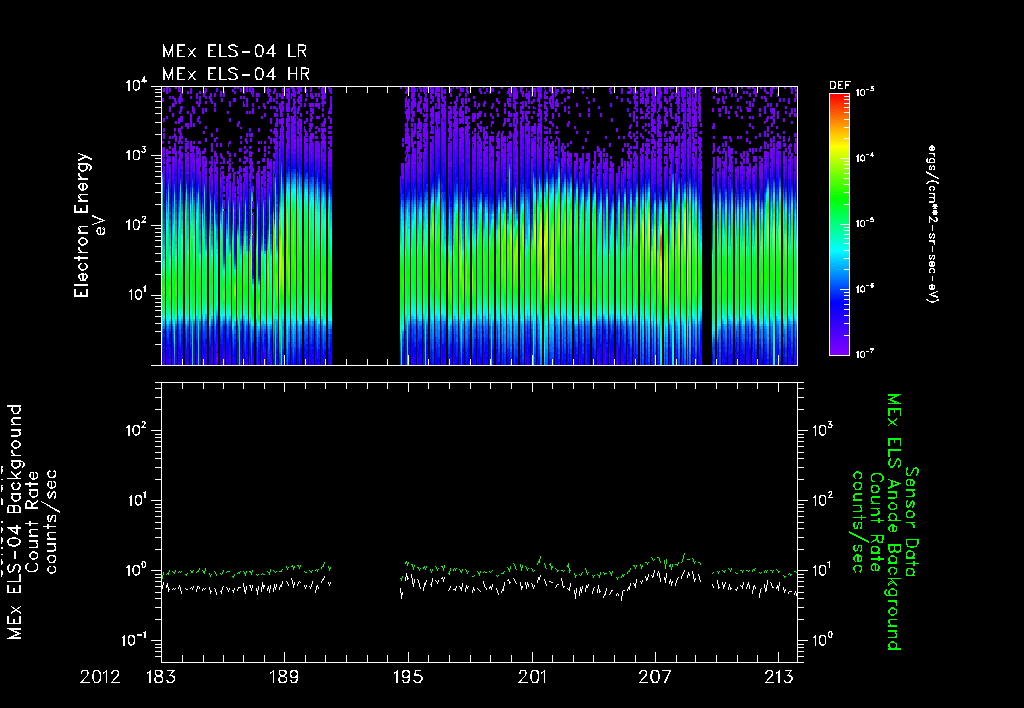Screen dimensions: 1024x708
Task: Click the 10^-7 label on the color bar
Action: 864,353
